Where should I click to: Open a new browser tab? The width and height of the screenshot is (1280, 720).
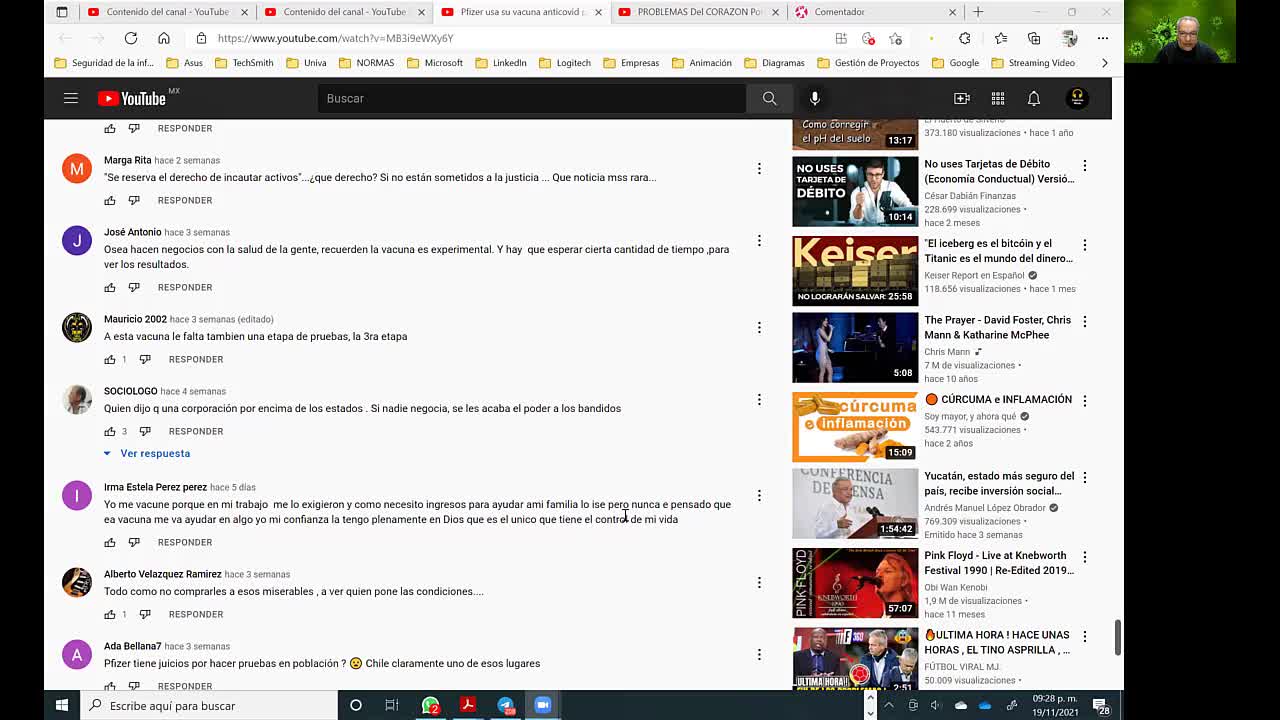coord(978,12)
